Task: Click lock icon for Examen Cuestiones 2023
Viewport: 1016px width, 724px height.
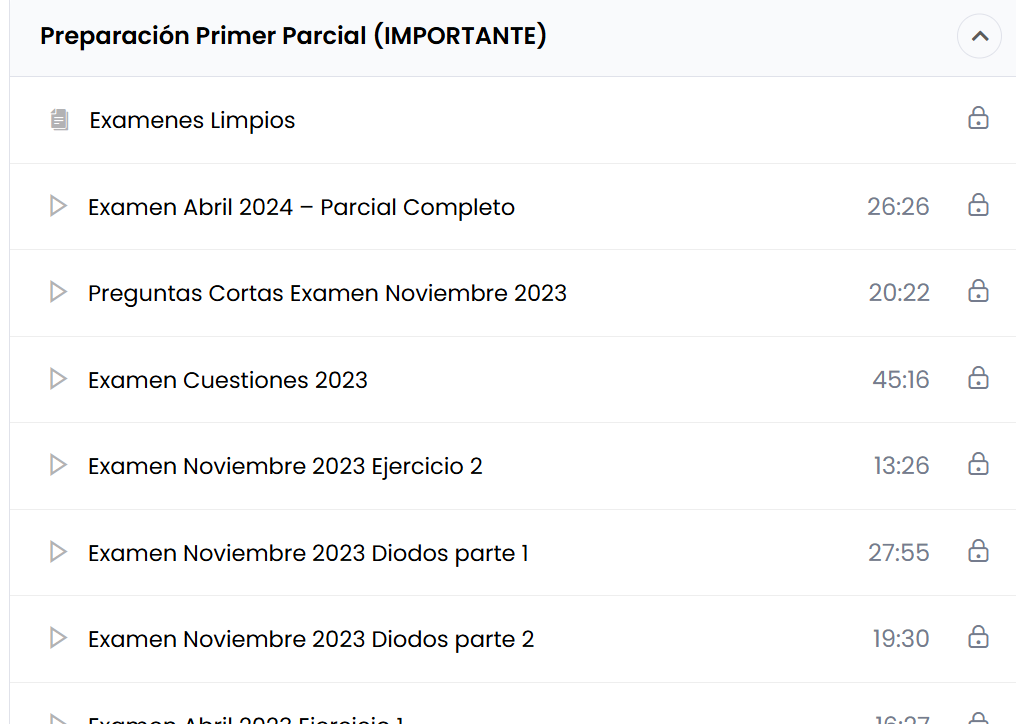Action: 978,379
